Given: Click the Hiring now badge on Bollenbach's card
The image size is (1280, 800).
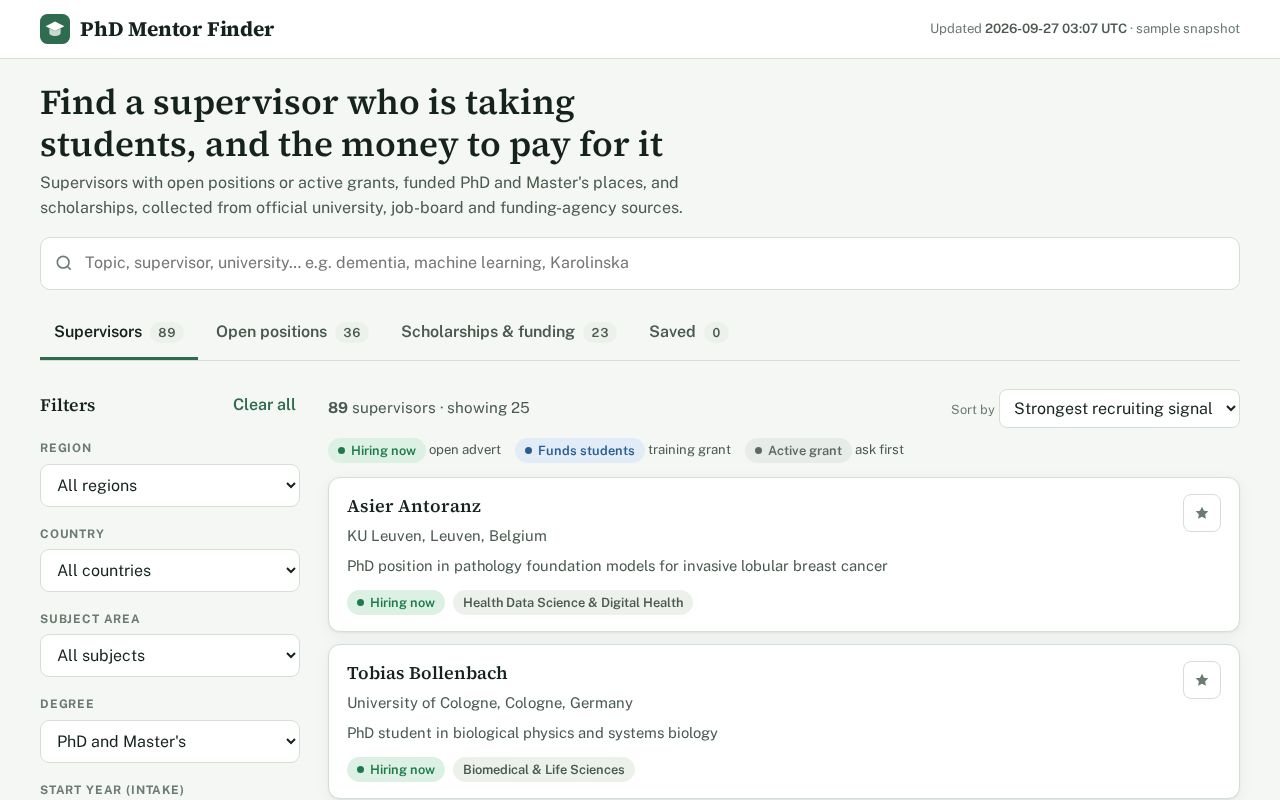Looking at the screenshot, I should (396, 769).
